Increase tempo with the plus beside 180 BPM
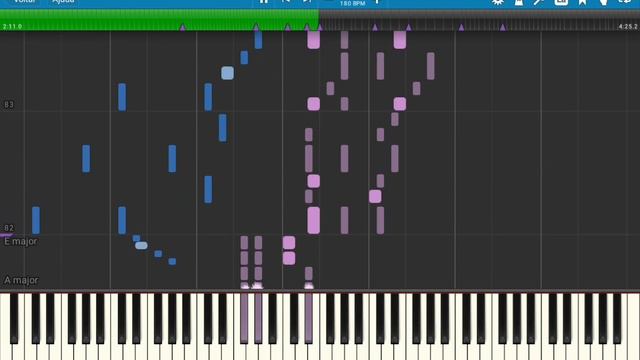Viewport: 640px width, 360px height. pyautogui.click(x=377, y=2)
